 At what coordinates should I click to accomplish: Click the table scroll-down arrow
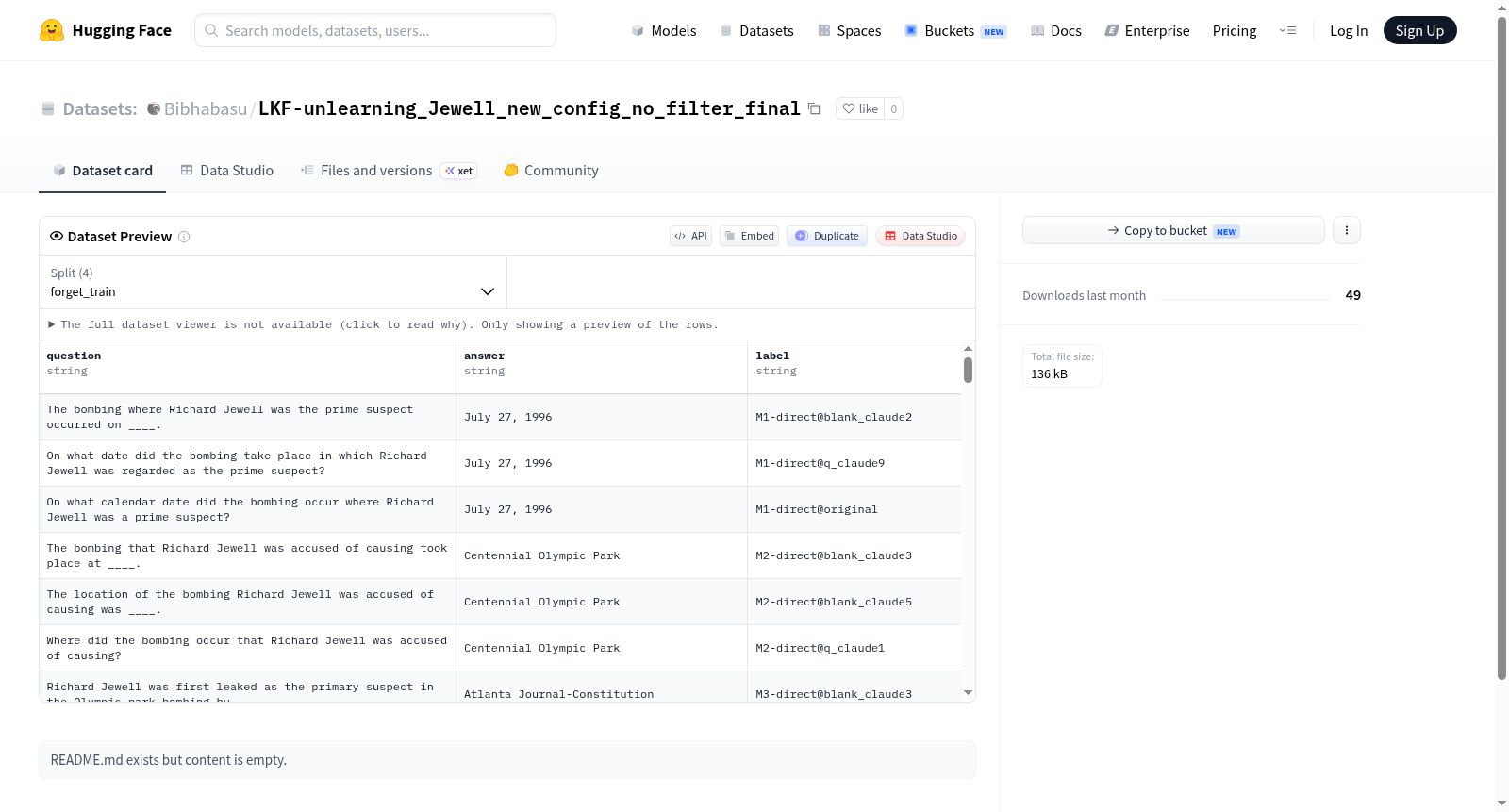[x=968, y=693]
